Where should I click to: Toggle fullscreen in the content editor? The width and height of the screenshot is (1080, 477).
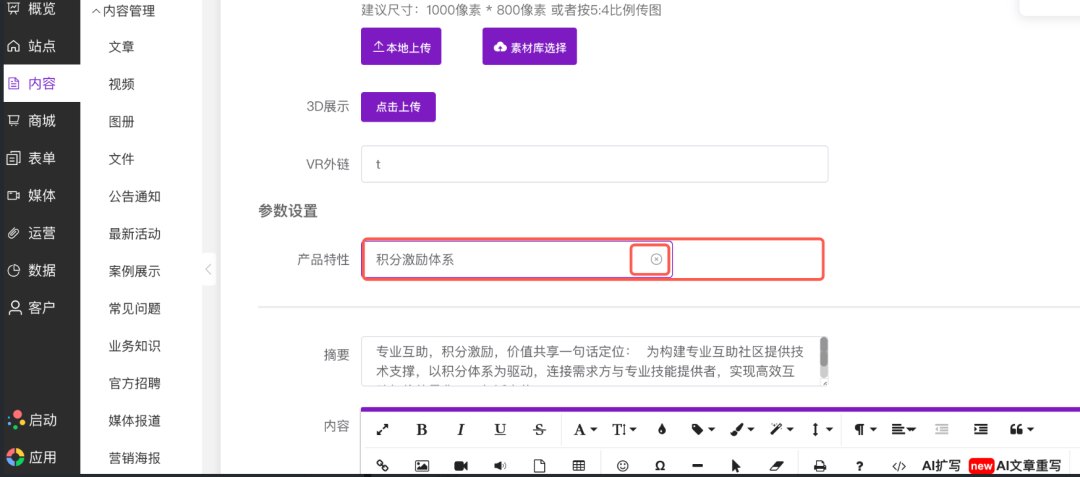[x=383, y=430]
